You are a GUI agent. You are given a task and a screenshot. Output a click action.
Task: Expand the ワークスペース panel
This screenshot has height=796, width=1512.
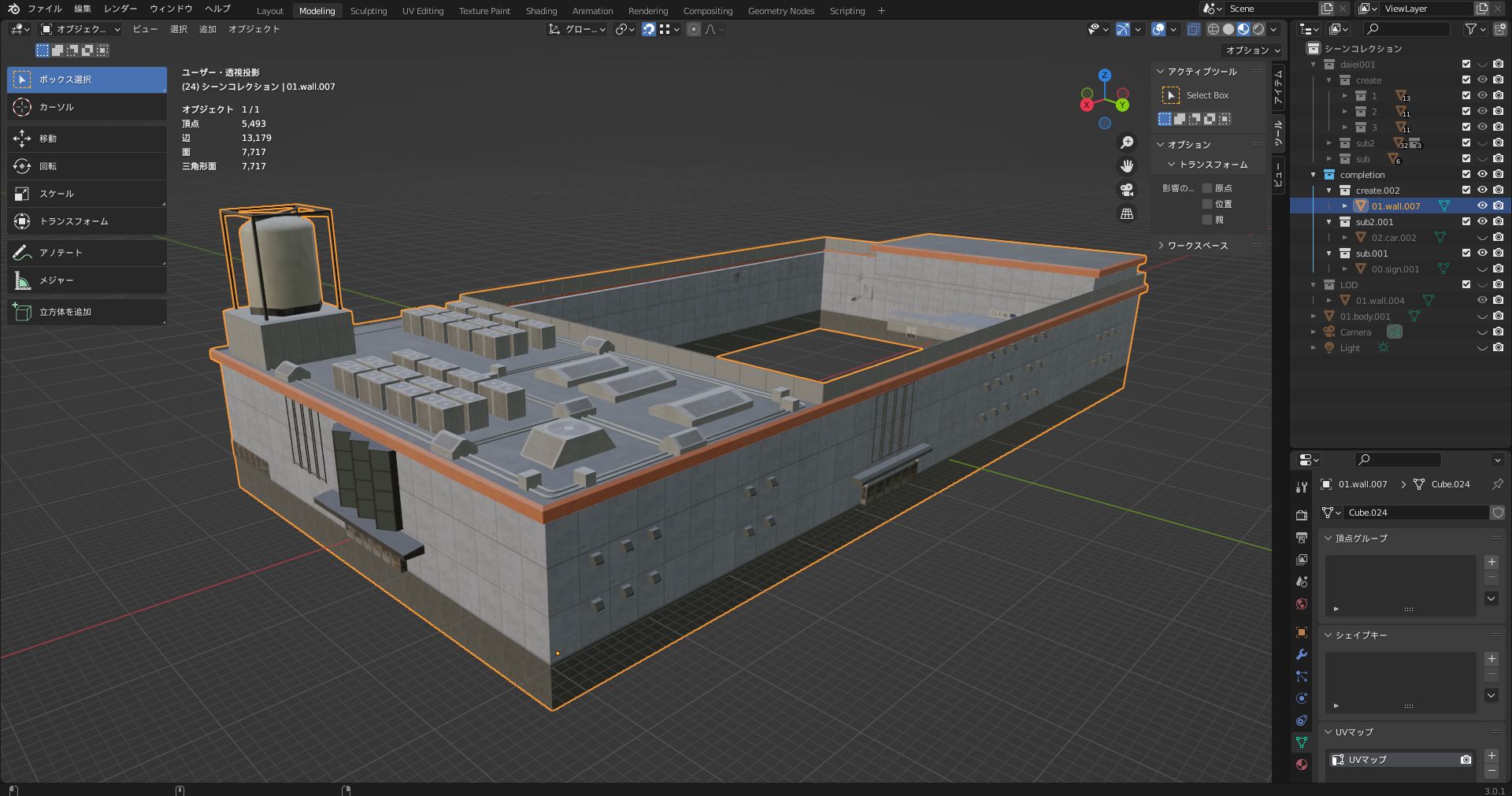click(1197, 246)
